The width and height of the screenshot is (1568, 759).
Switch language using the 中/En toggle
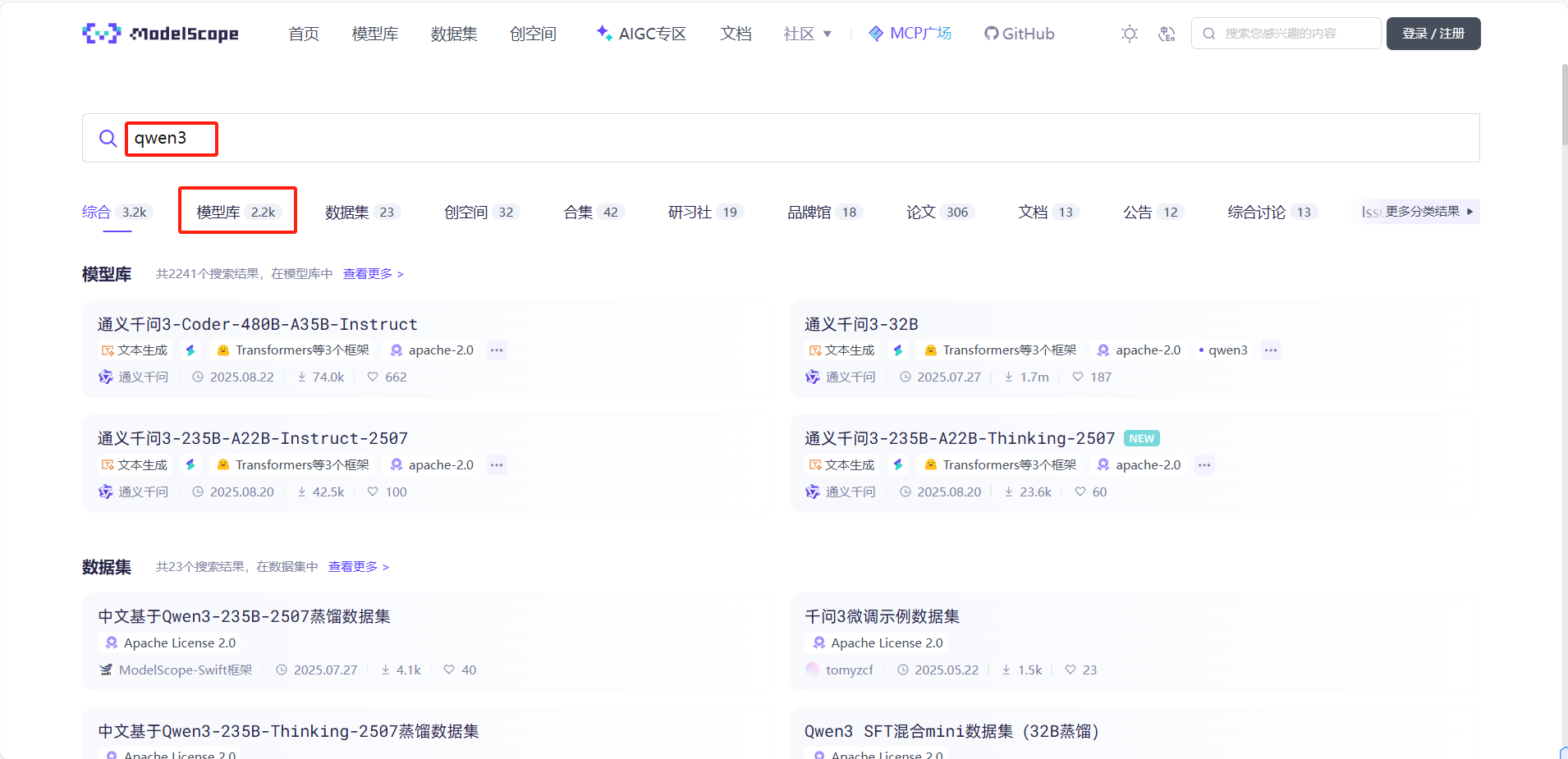click(x=1167, y=34)
